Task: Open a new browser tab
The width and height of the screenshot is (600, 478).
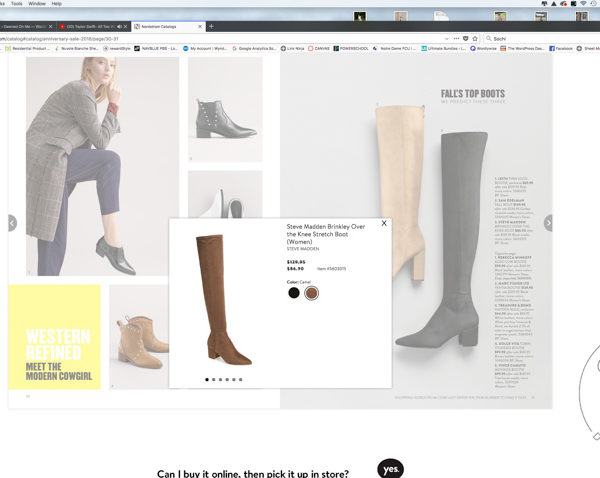Action: point(211,26)
